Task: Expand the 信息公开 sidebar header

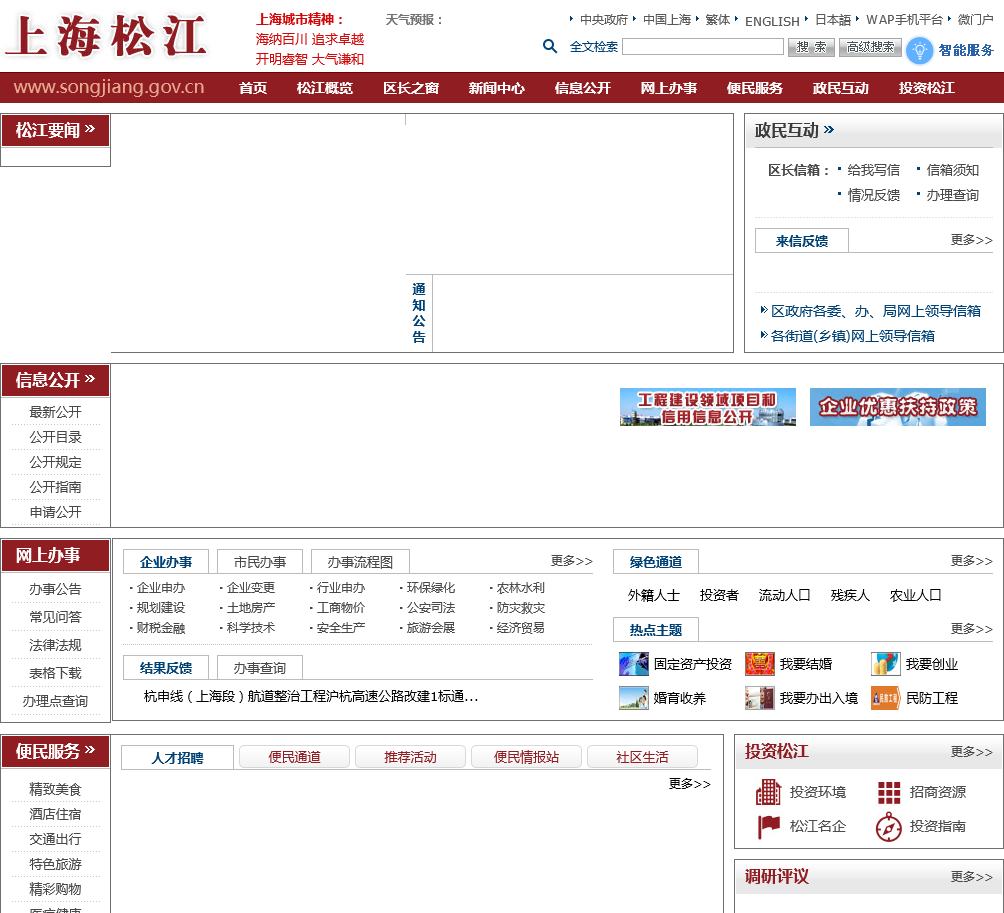Action: pyautogui.click(x=56, y=380)
